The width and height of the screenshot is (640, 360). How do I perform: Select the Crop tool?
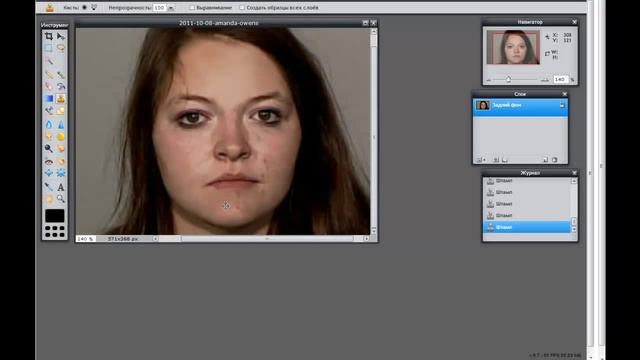(x=49, y=36)
